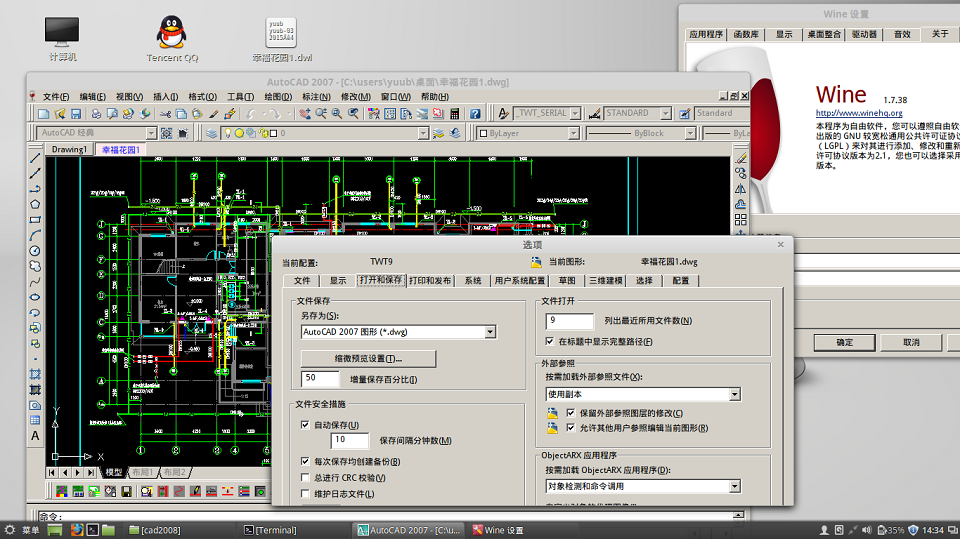Open the _TWT_SERIAL text style dropdown

(x=576, y=113)
